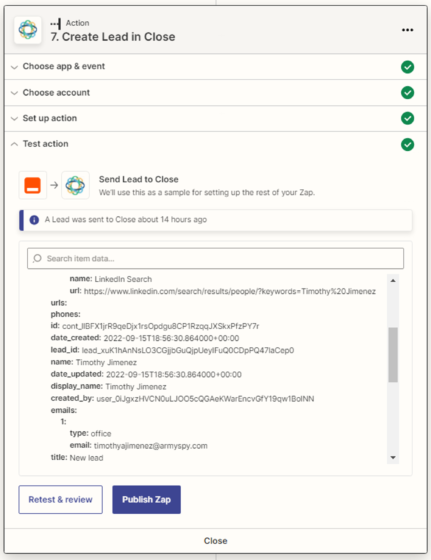Open the three-dot step options menu
Viewport: 431px width, 560px height.
coord(407,30)
